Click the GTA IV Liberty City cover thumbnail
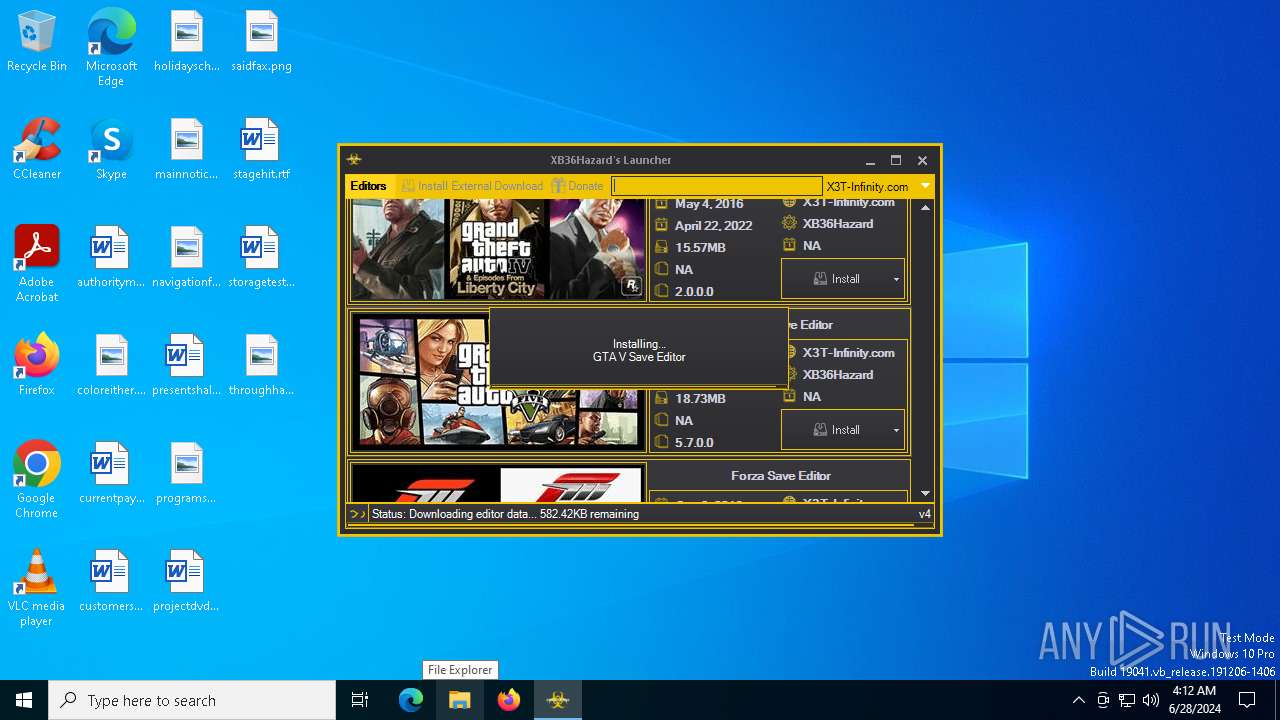This screenshot has width=1280, height=720. (x=497, y=248)
